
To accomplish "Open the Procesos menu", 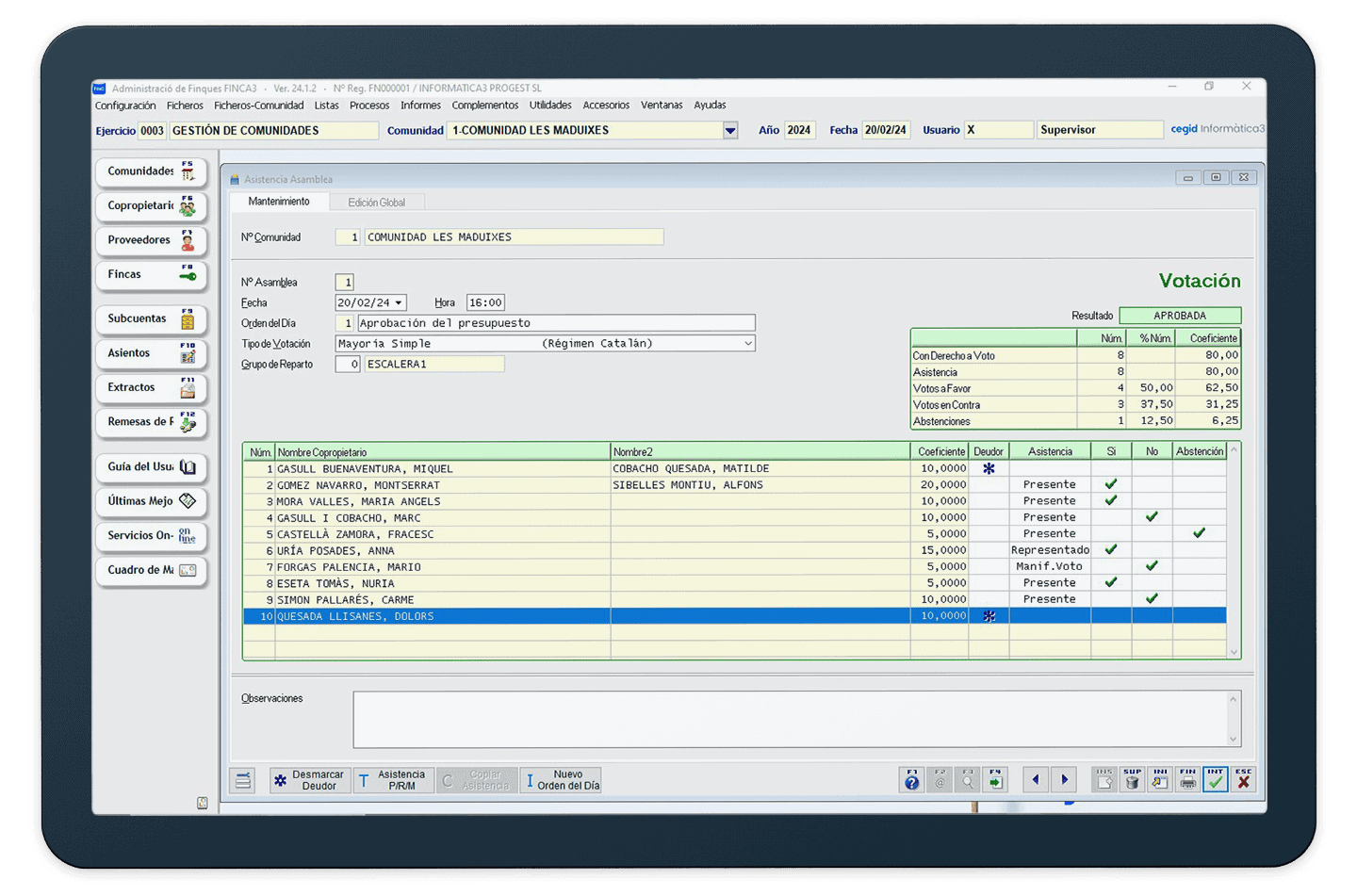I will pyautogui.click(x=369, y=106).
